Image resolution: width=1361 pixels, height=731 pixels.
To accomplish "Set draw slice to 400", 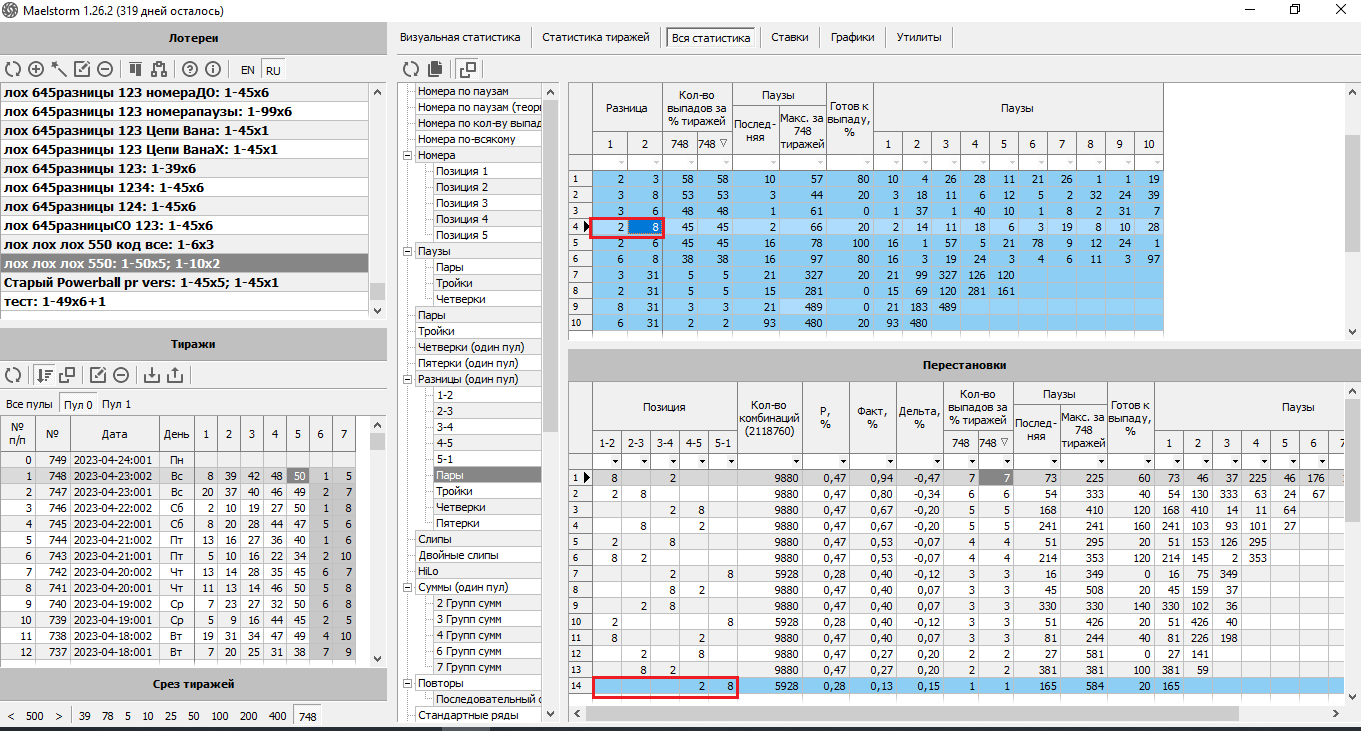I will click(x=277, y=716).
